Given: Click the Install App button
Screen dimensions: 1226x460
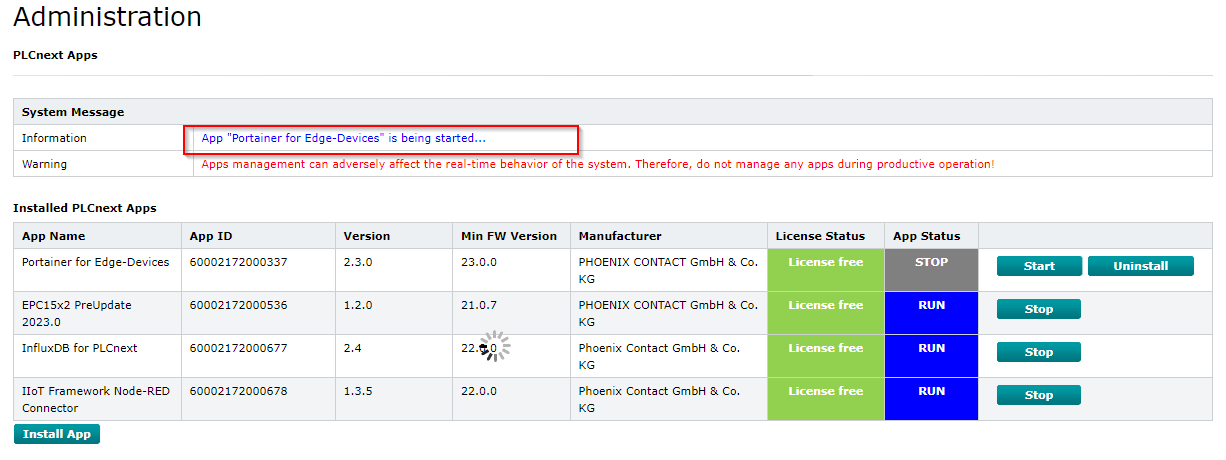Looking at the screenshot, I should click(x=57, y=434).
